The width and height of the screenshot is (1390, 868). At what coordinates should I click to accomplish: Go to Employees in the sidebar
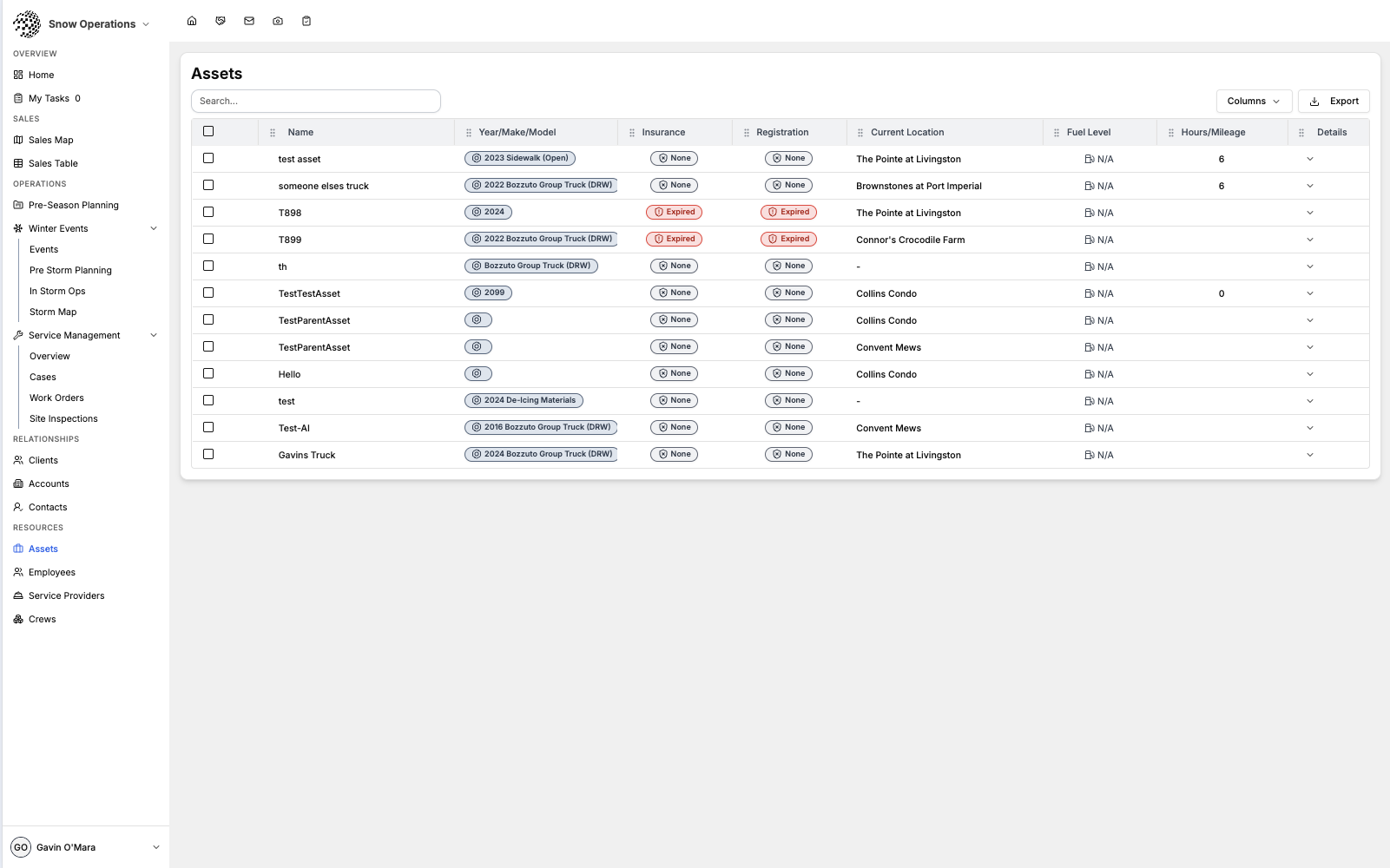point(52,572)
